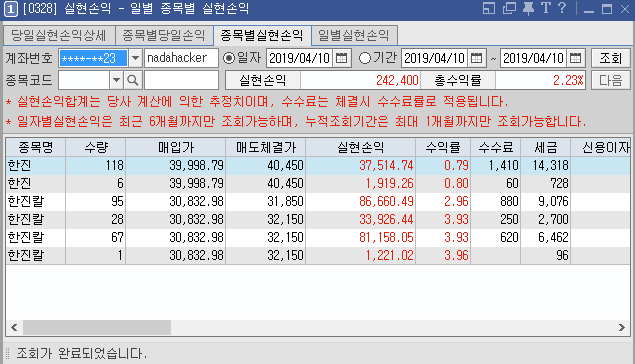Click realized profit value 81,158.05
635x364 pixels.
click(x=386, y=237)
